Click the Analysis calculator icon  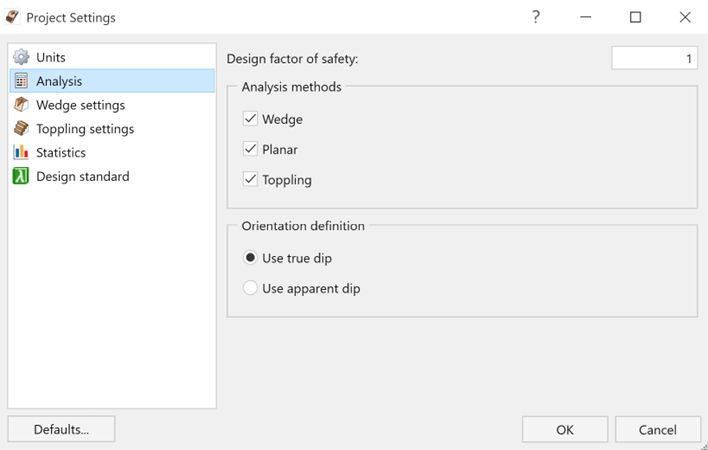coord(20,81)
